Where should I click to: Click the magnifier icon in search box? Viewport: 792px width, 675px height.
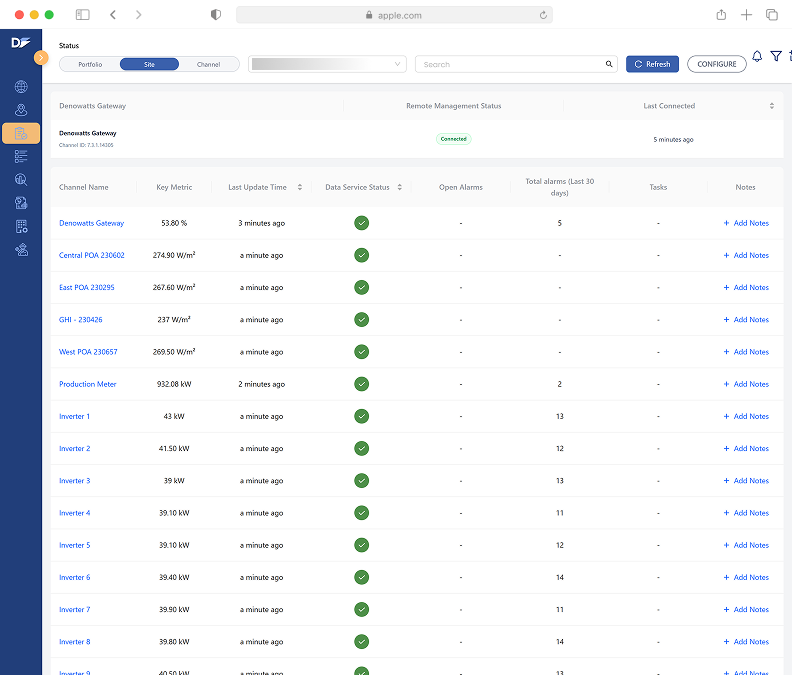[609, 64]
